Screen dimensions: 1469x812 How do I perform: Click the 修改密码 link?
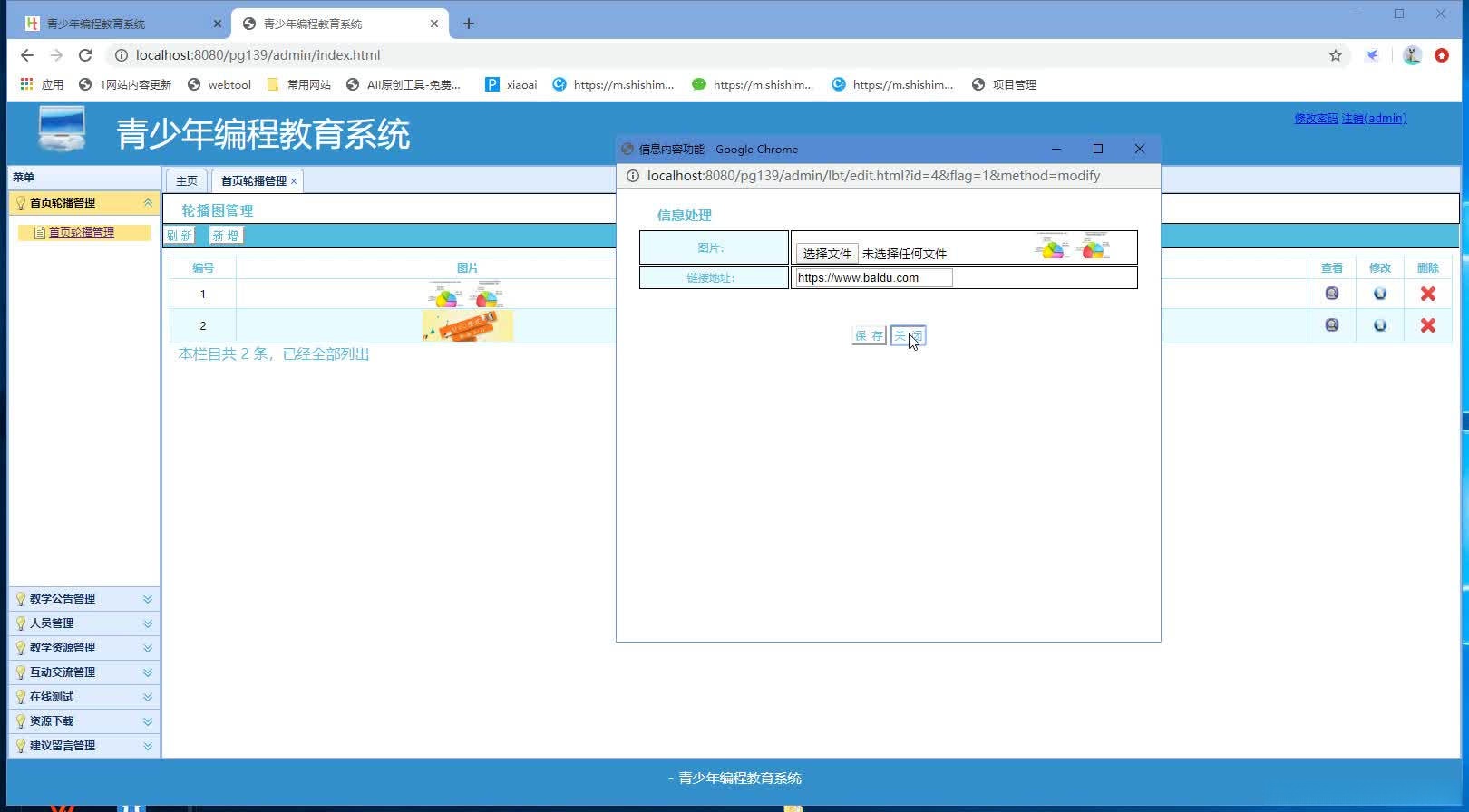[x=1316, y=119]
